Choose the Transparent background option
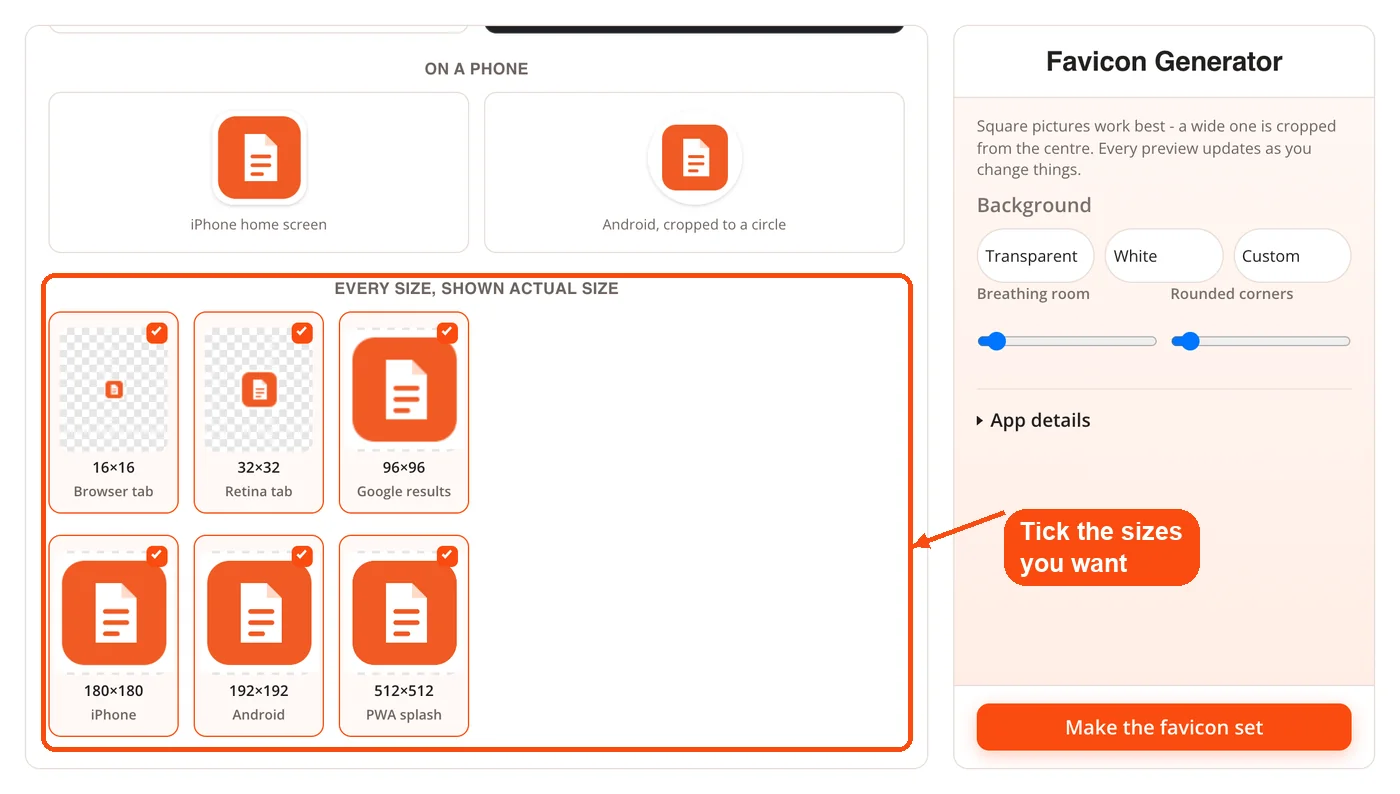The image size is (1400, 794). 1035,256
